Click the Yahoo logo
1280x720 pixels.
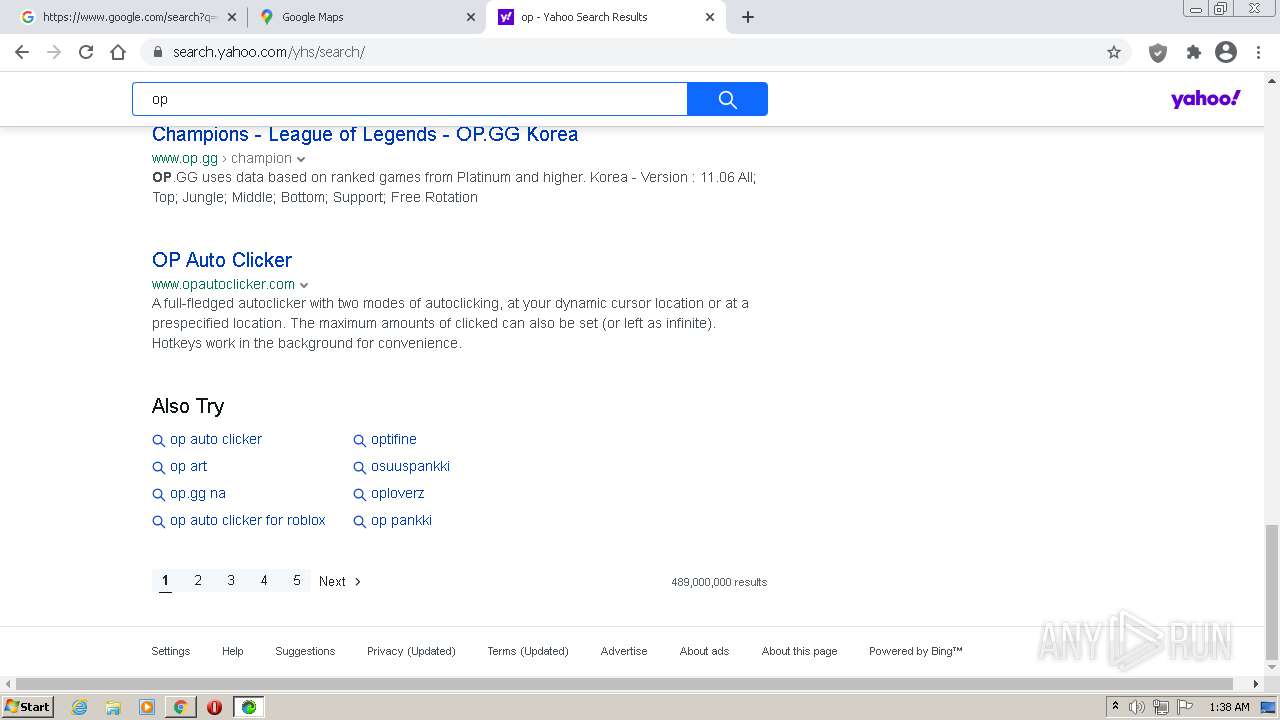click(1205, 99)
